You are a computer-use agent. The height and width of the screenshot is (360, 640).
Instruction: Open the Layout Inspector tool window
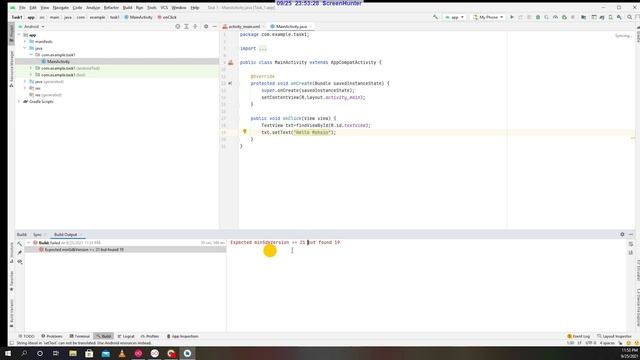pos(614,336)
